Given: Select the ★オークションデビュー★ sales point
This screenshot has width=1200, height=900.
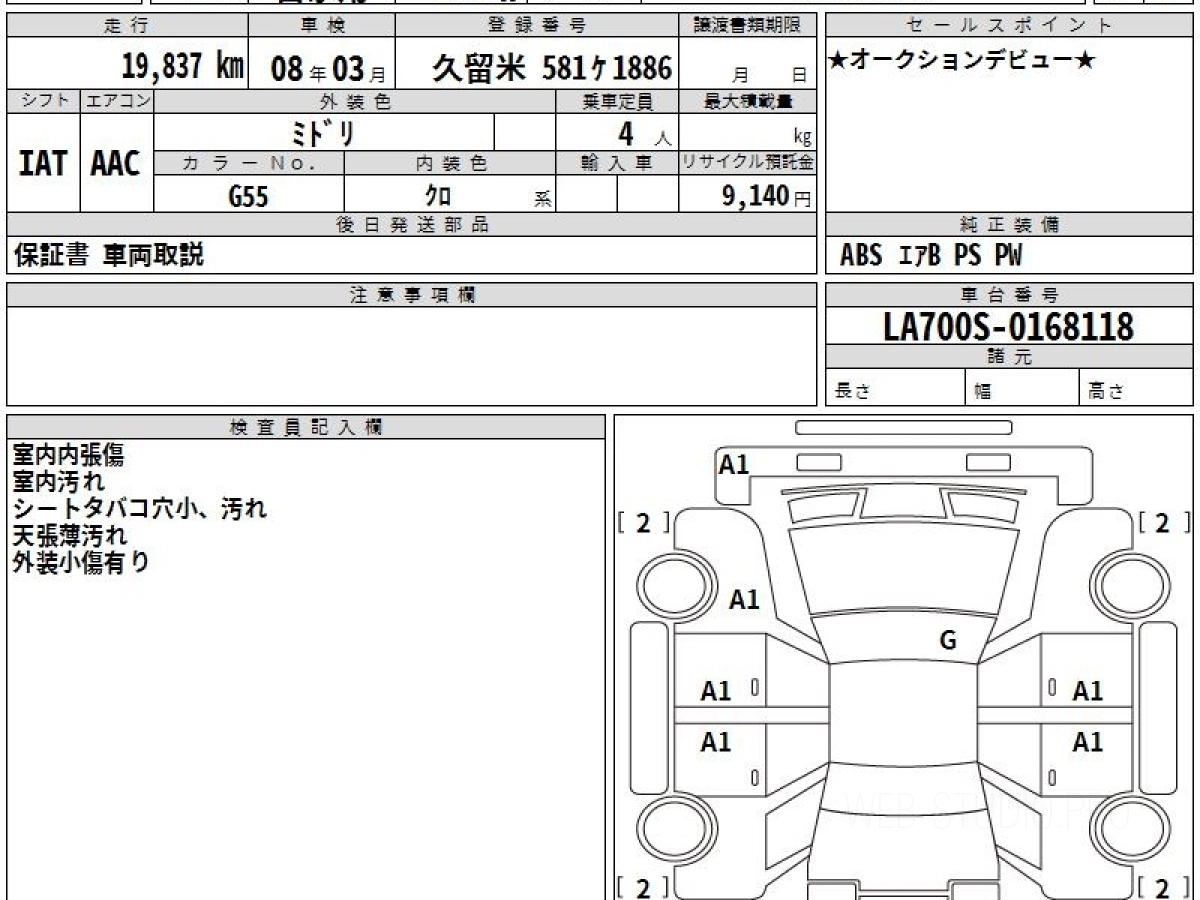Looking at the screenshot, I should [962, 61].
